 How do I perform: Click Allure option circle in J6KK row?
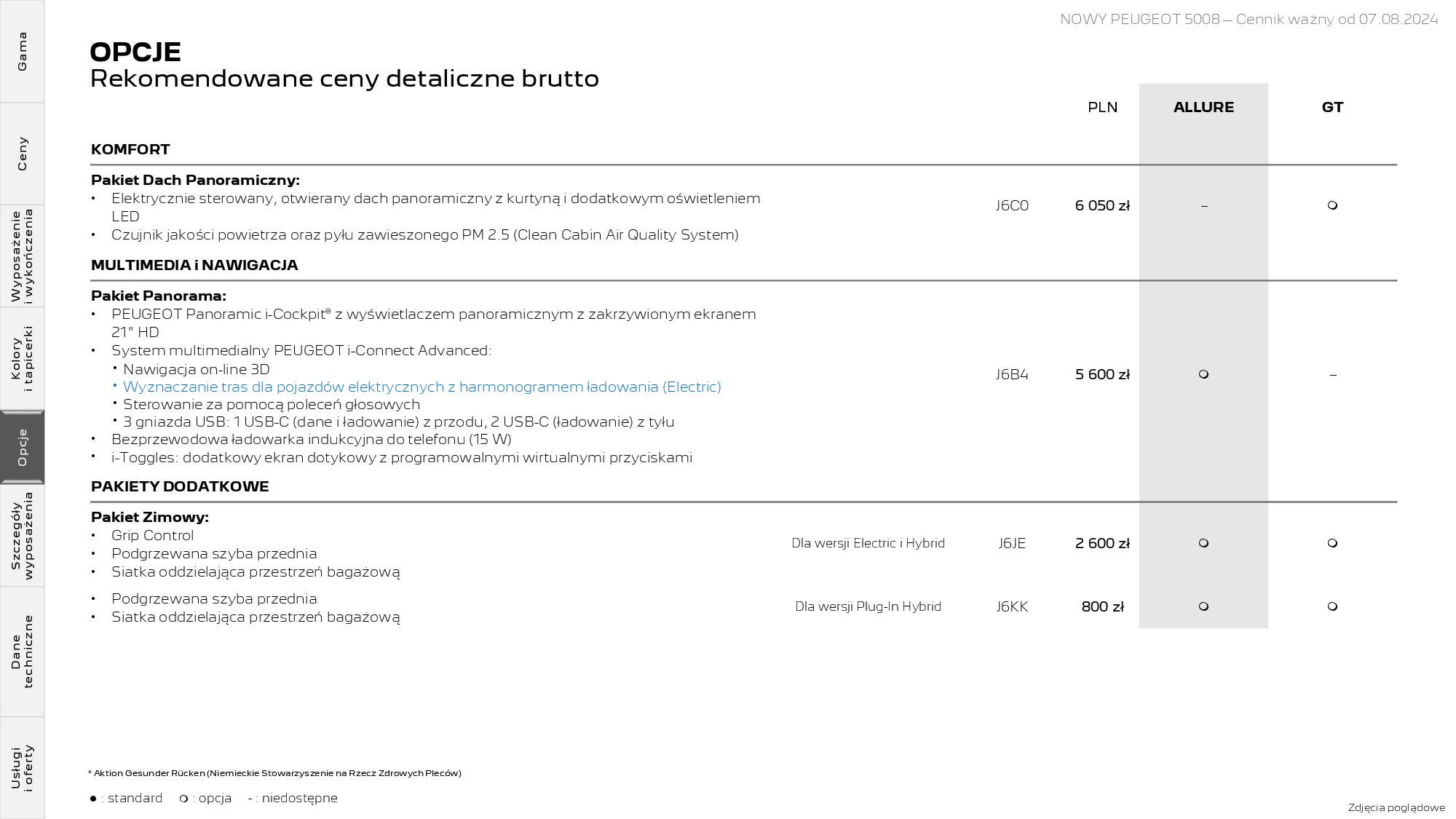tap(1203, 606)
